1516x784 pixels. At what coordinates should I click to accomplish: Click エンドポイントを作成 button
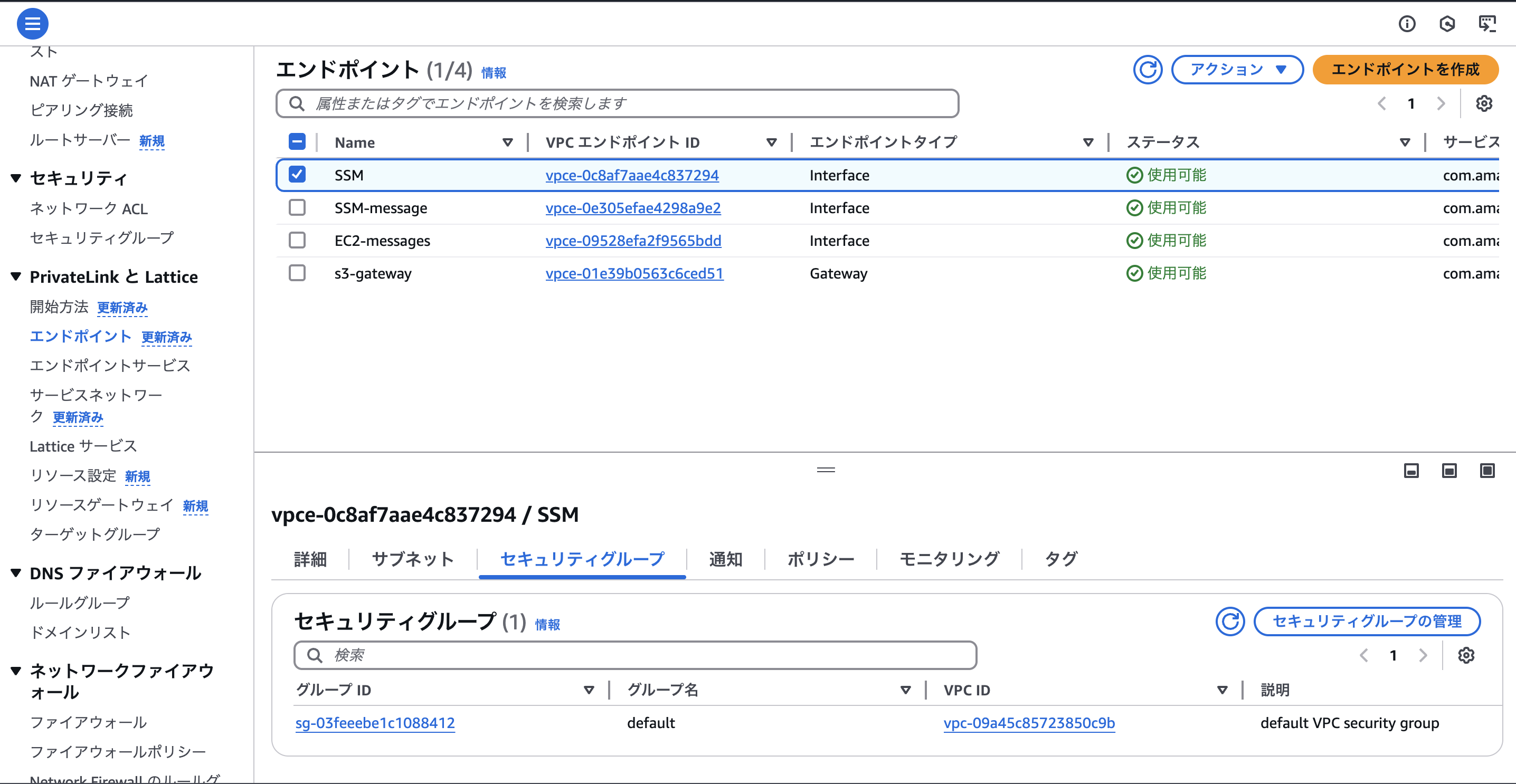(x=1405, y=70)
